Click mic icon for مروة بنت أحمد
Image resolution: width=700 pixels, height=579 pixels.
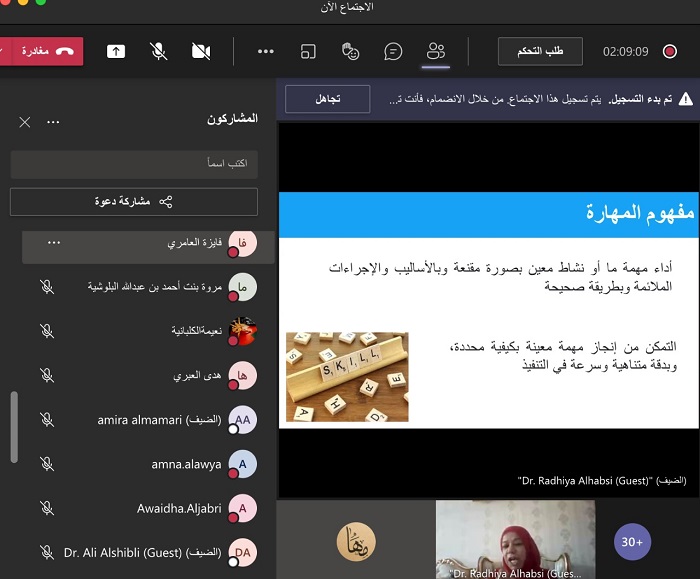pyautogui.click(x=47, y=287)
